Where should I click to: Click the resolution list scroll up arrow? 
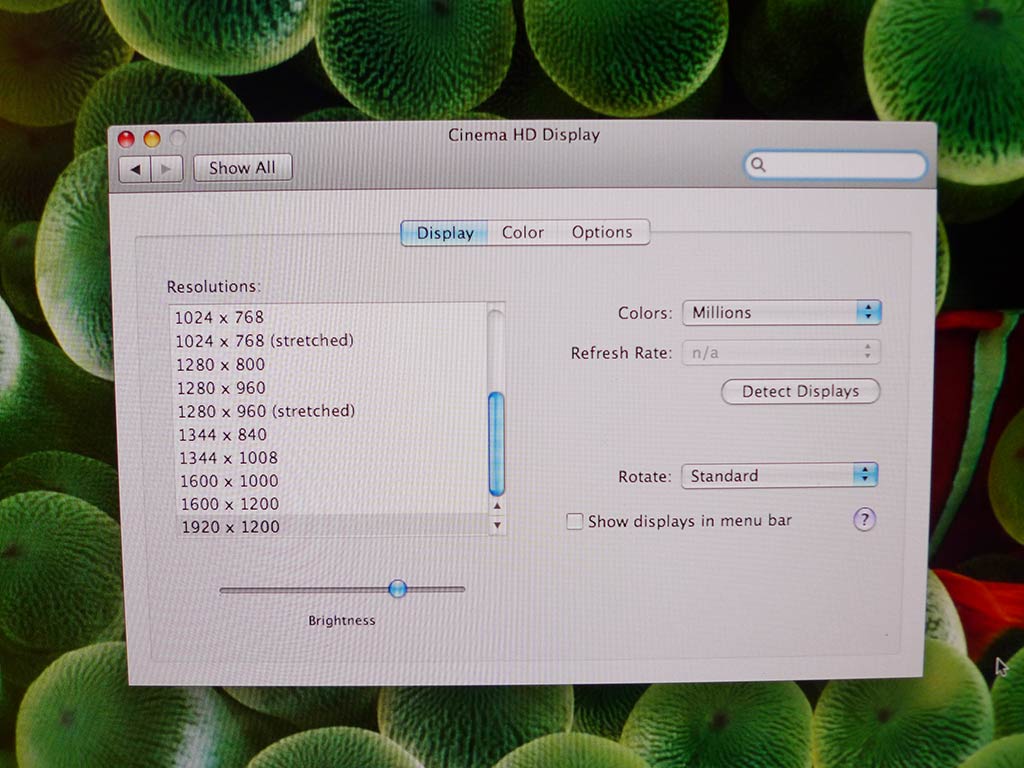(497, 507)
